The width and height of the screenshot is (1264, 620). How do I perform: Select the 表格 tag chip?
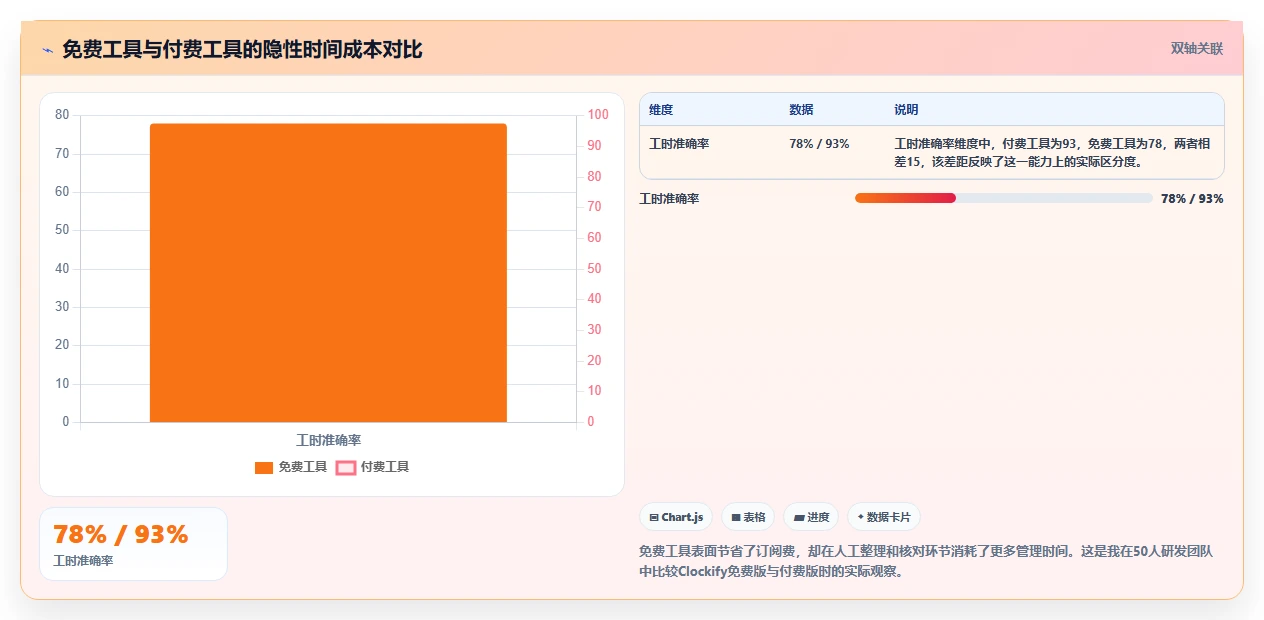748,517
